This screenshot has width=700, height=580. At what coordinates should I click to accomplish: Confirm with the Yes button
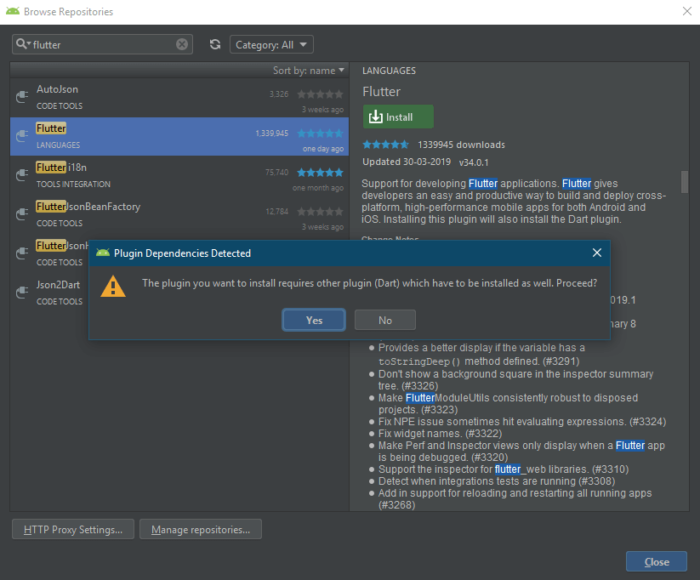click(x=313, y=320)
